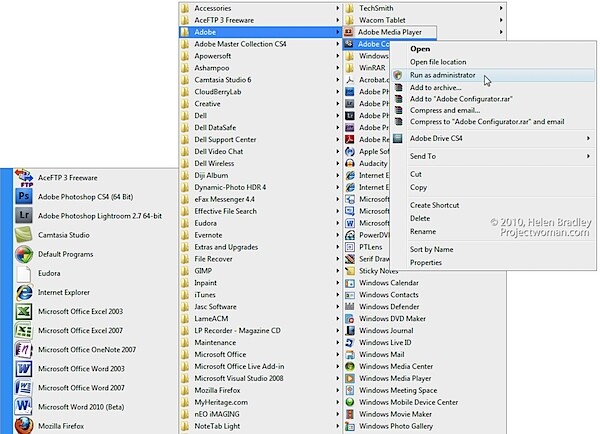
Task: Click the Windows DVD Maker icon
Action: click(350, 318)
